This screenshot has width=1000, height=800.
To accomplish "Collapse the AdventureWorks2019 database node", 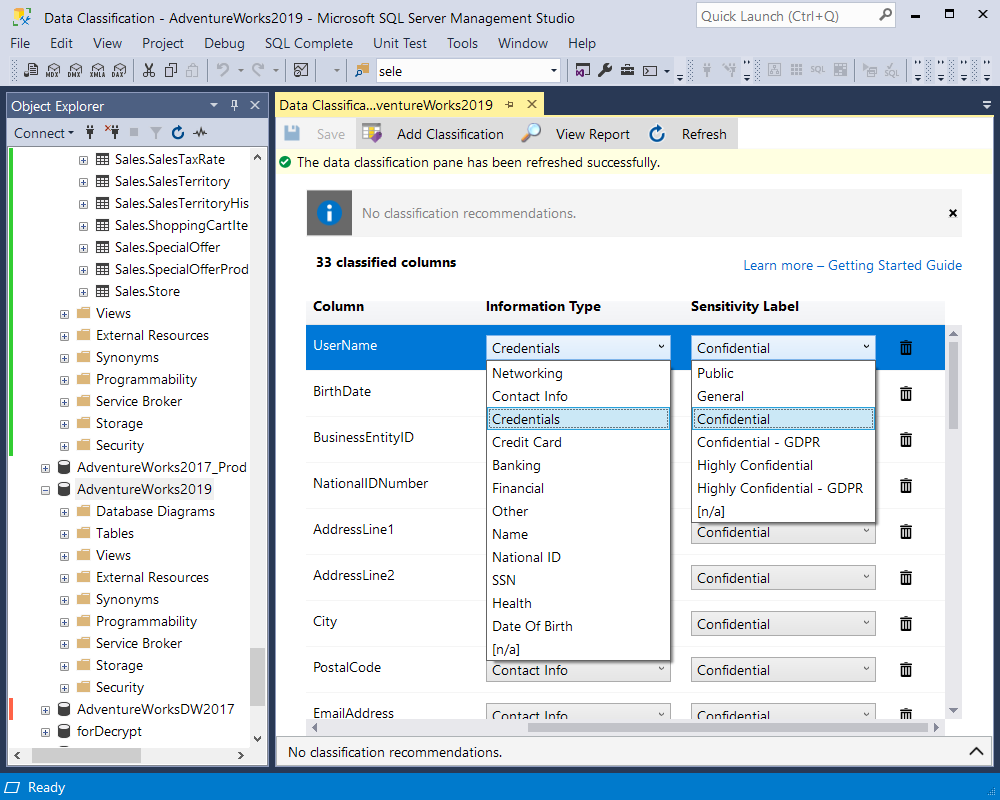I will [45, 490].
